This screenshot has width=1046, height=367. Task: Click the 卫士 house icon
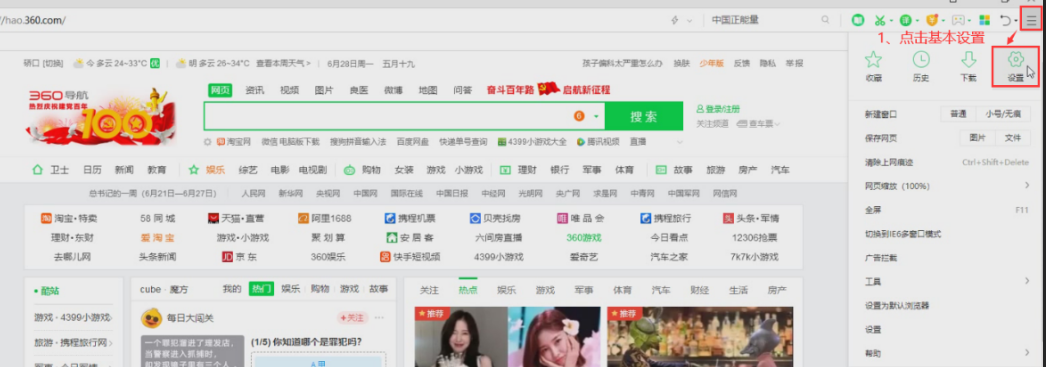click(37, 170)
